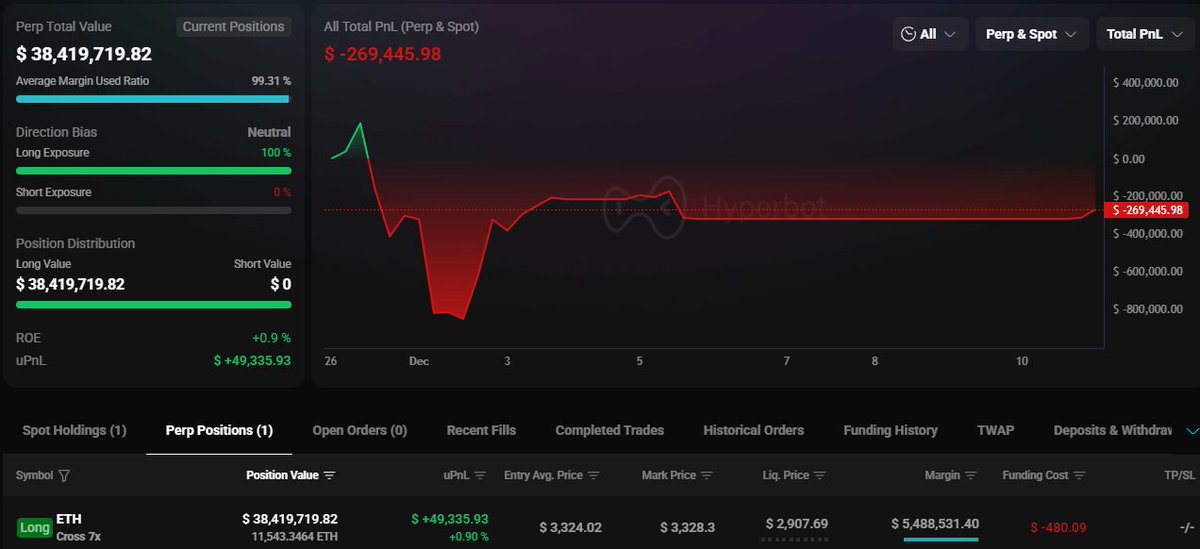Click the TP/SL value in ETH row

1186,527
